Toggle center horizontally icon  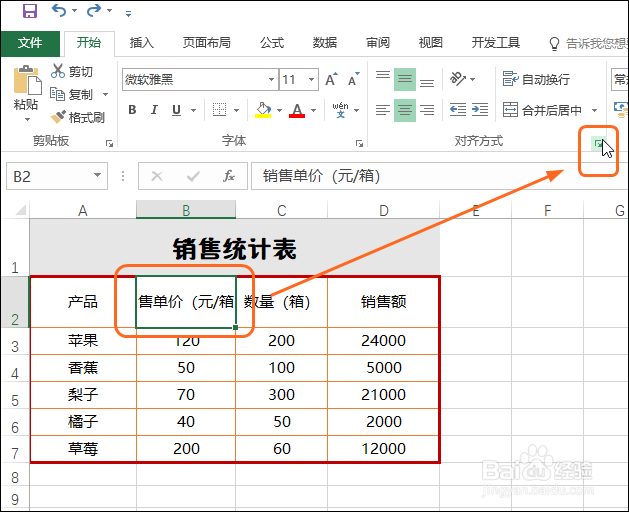[405, 110]
